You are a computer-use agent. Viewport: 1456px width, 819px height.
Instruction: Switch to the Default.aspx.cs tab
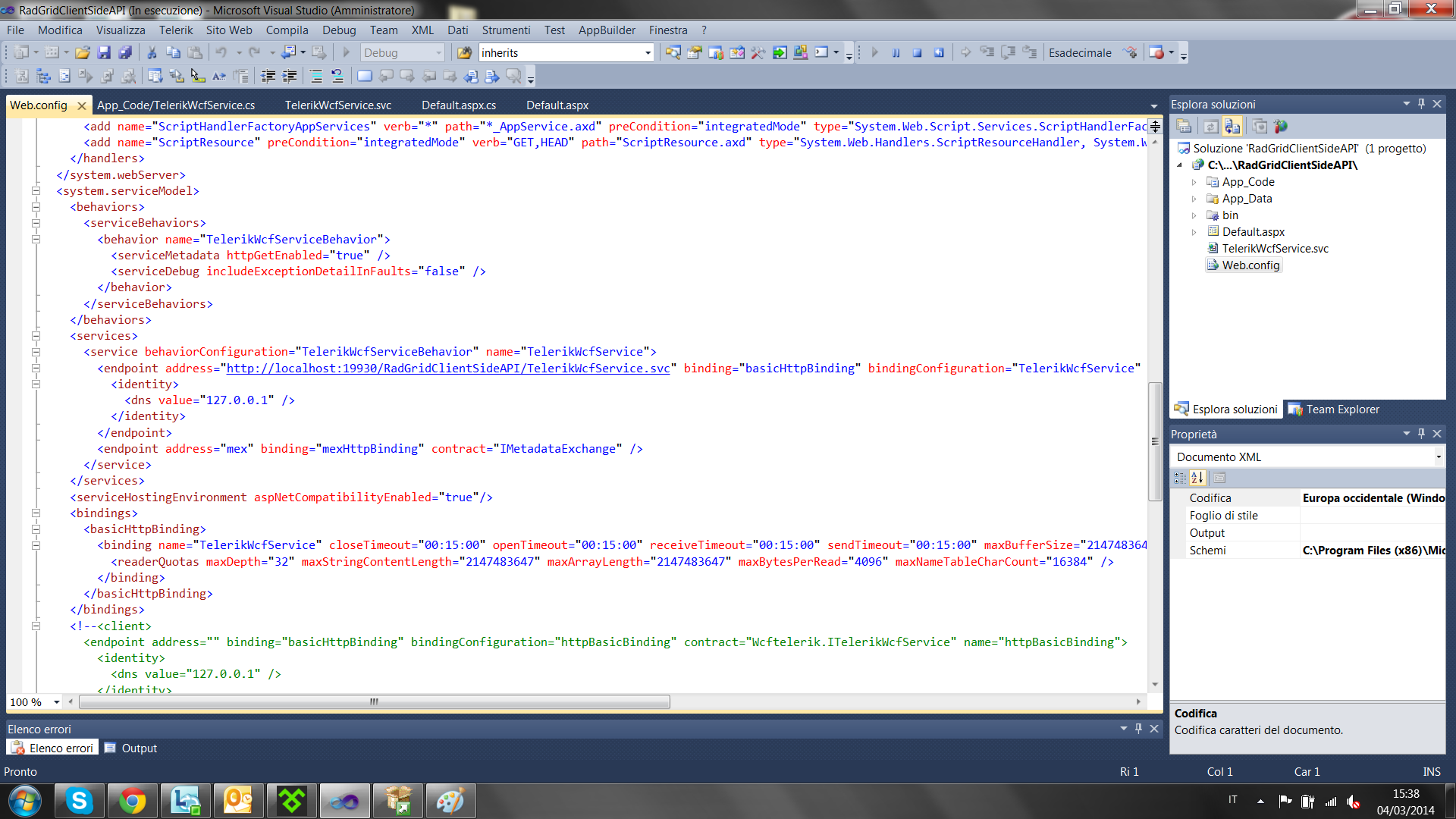[x=459, y=105]
